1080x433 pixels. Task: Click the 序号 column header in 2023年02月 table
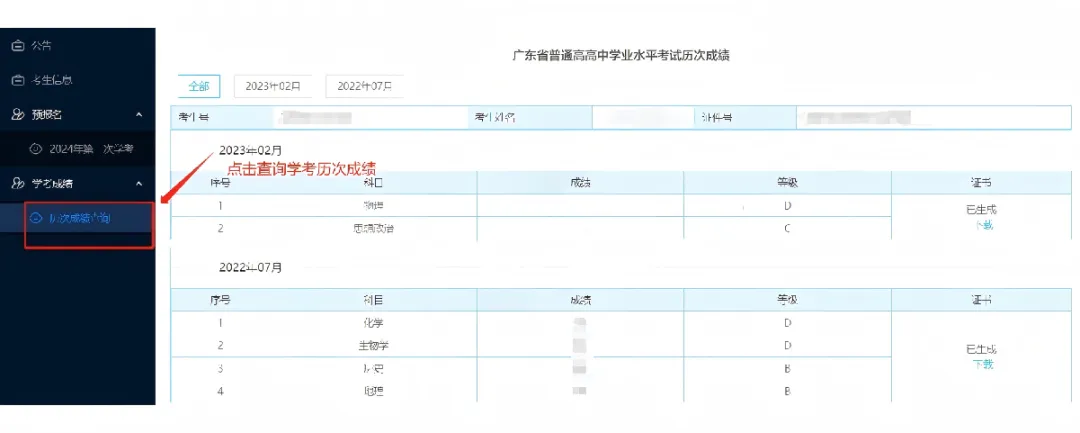click(x=220, y=182)
